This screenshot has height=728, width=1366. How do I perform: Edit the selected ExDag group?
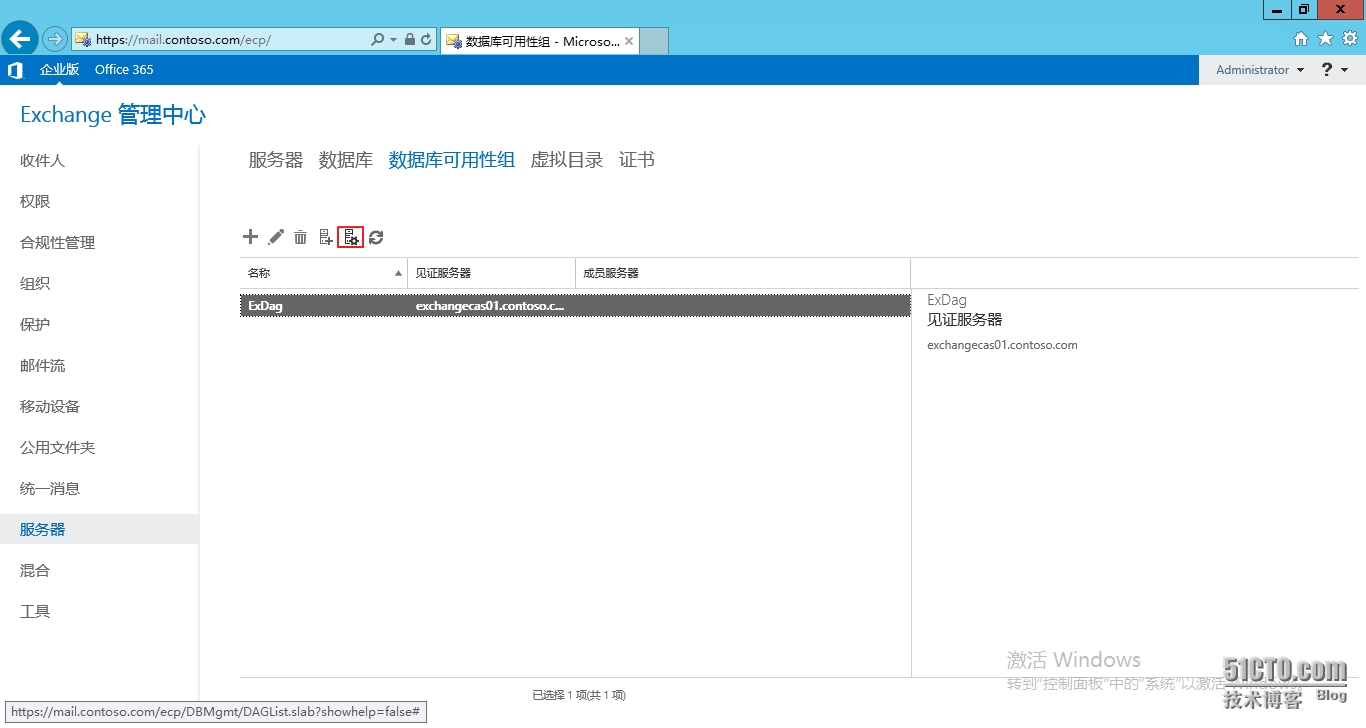point(276,237)
